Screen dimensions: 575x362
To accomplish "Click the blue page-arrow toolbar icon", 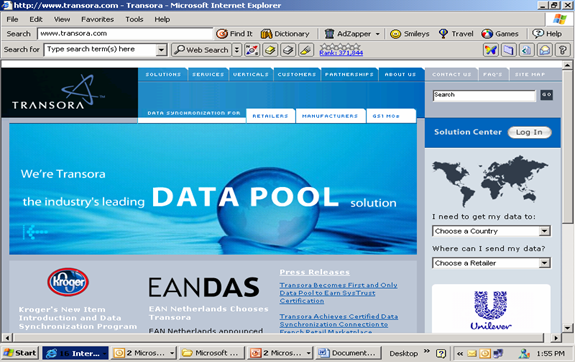I will pos(527,50).
